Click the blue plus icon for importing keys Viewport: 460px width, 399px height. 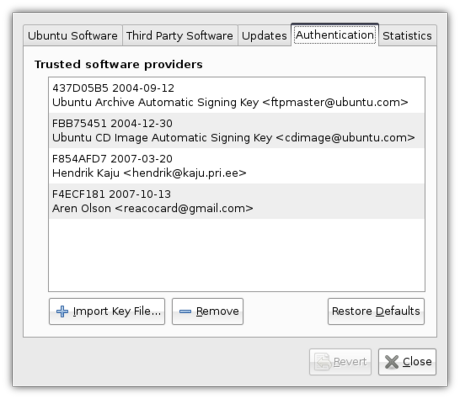(62, 311)
